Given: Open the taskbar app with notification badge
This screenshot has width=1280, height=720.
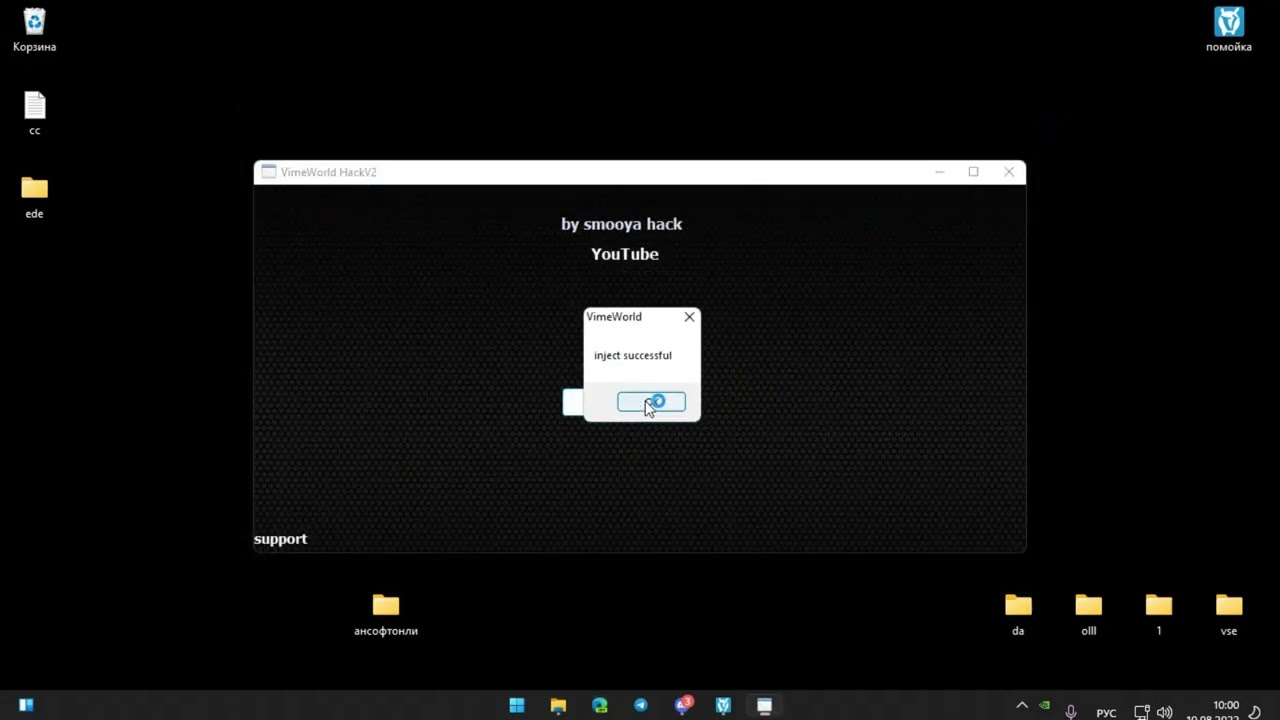Looking at the screenshot, I should tap(682, 706).
